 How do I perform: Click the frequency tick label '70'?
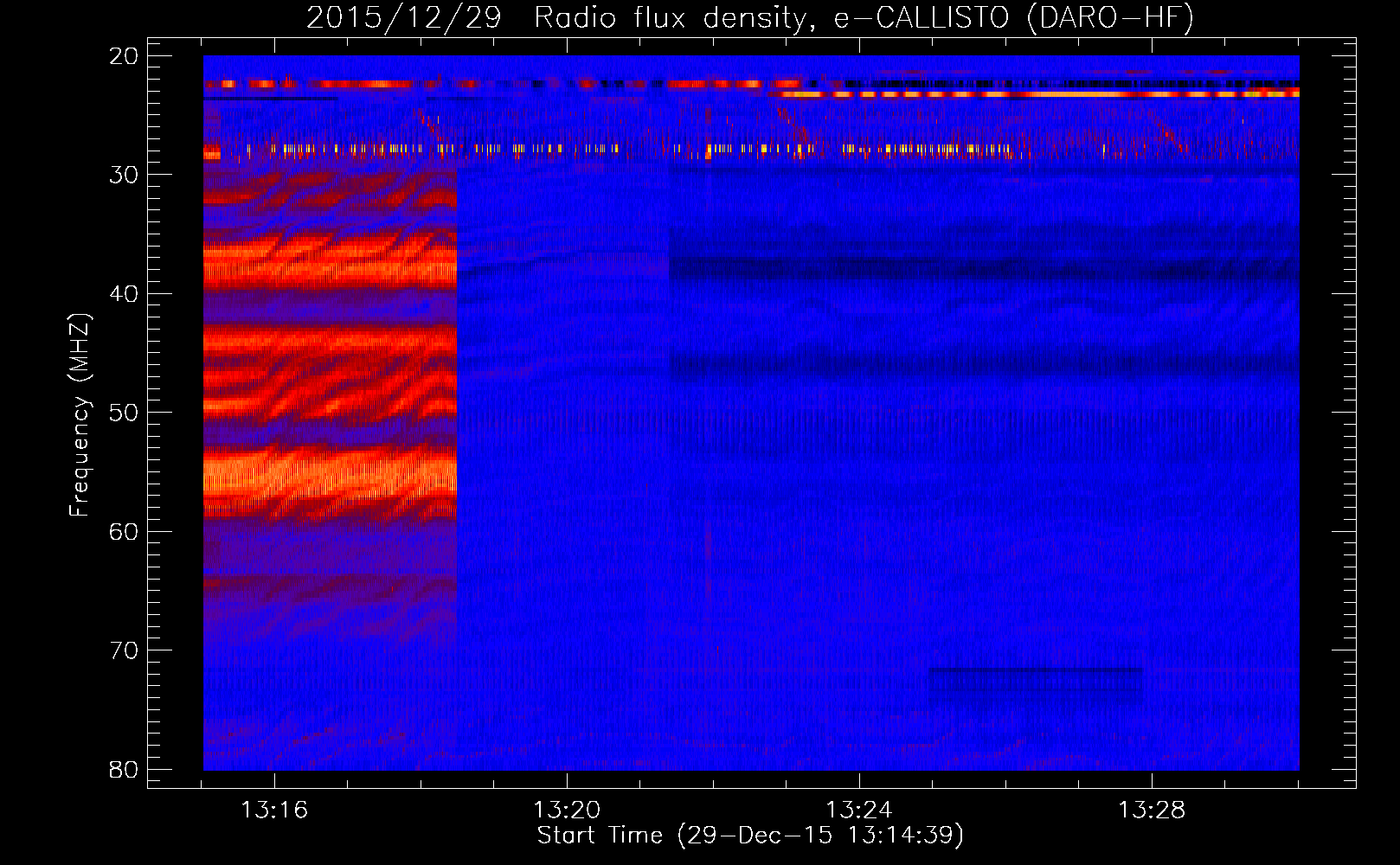tap(125, 650)
